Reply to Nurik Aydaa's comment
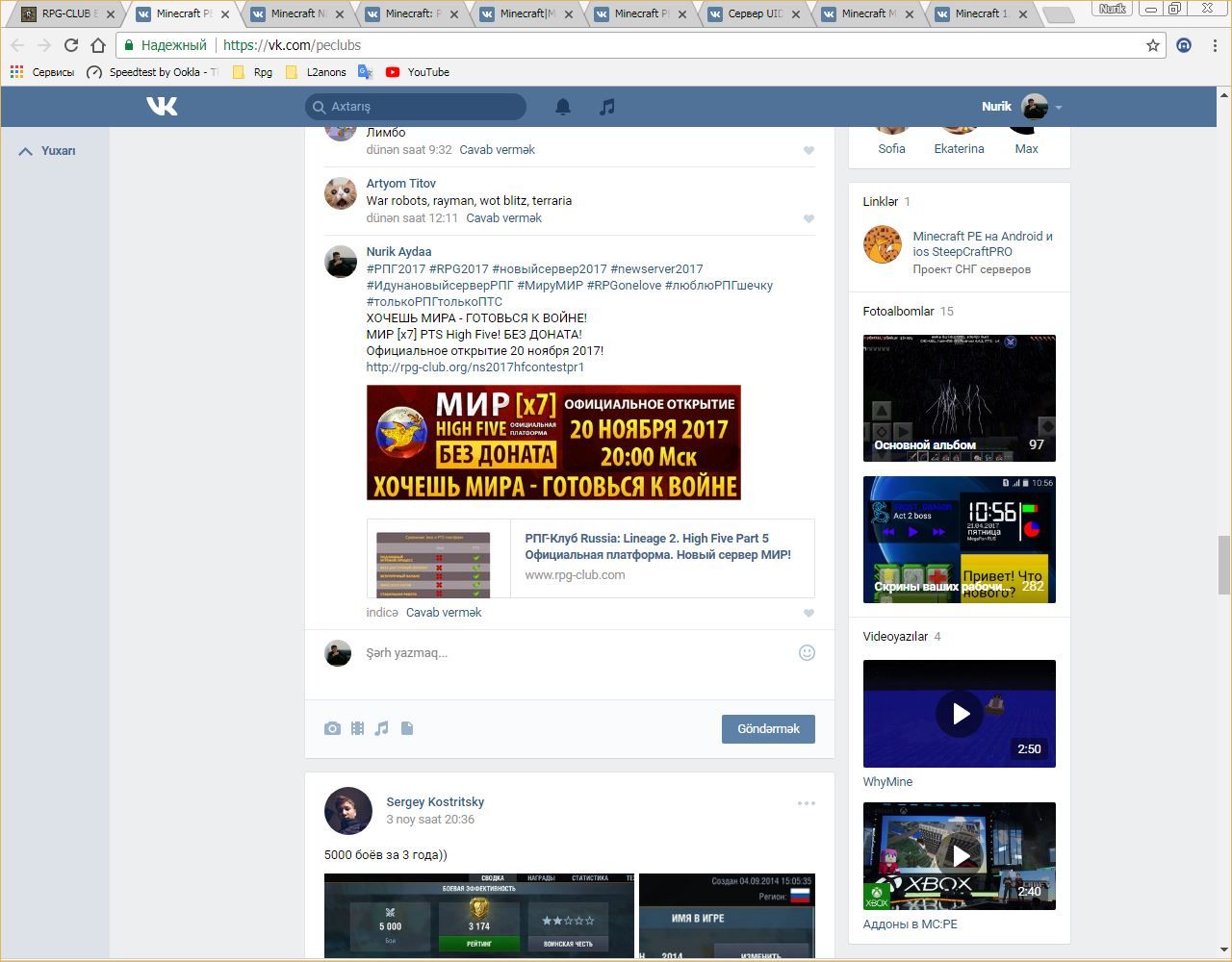This screenshot has width=1232, height=962. (x=444, y=613)
